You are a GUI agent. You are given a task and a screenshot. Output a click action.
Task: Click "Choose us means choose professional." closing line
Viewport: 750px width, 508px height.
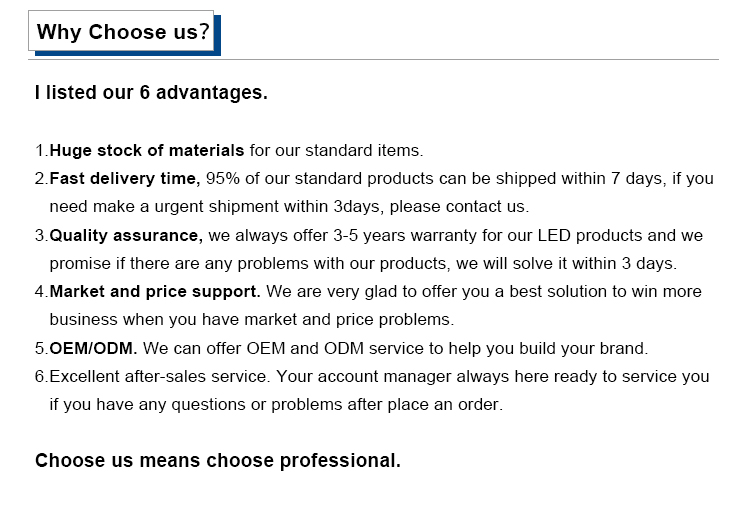pyautogui.click(x=218, y=461)
